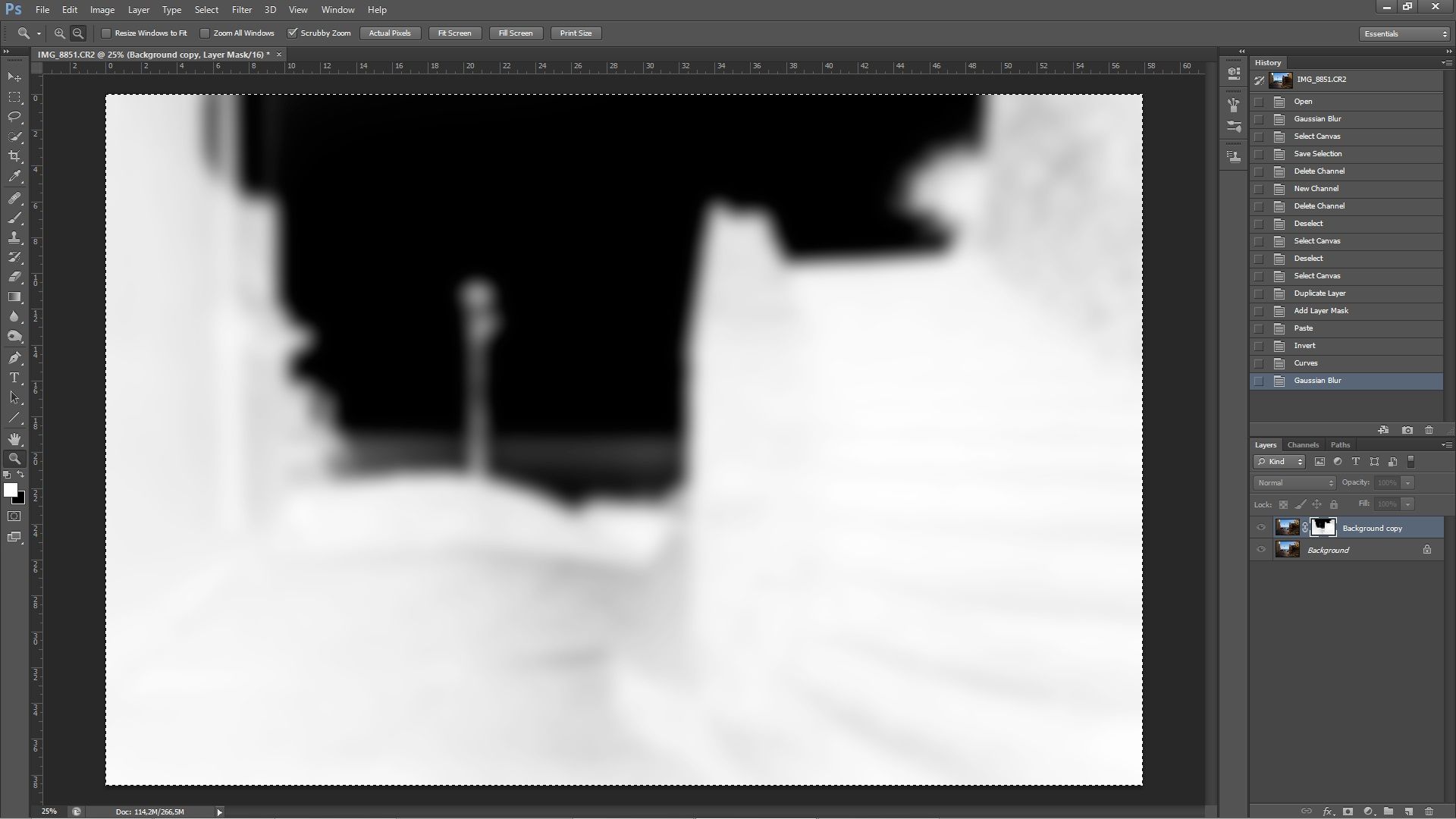The height and width of the screenshot is (819, 1456).
Task: Select the Quick Selection tool
Action: click(14, 136)
